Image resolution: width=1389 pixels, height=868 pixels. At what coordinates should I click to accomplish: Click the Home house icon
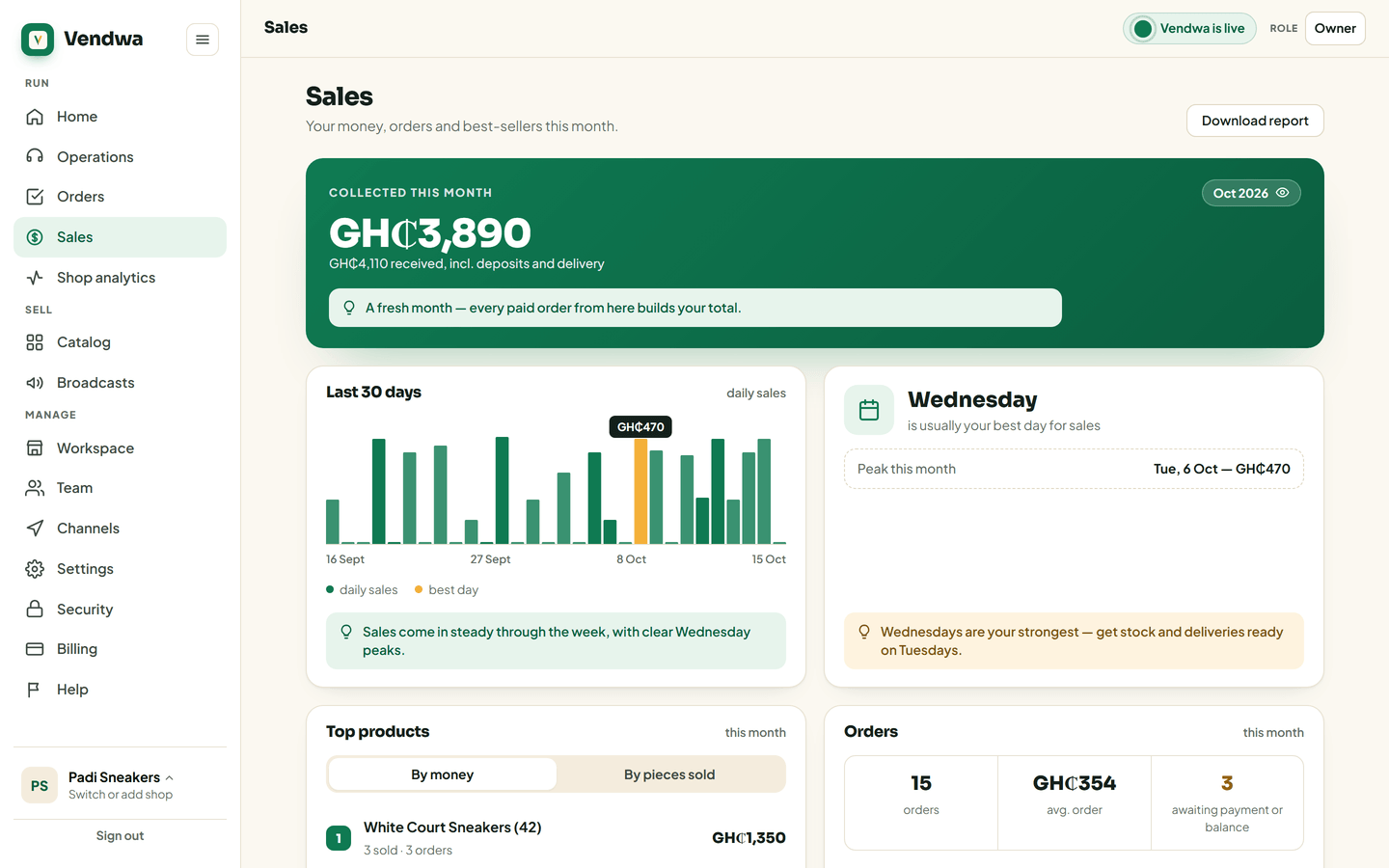pos(35,117)
